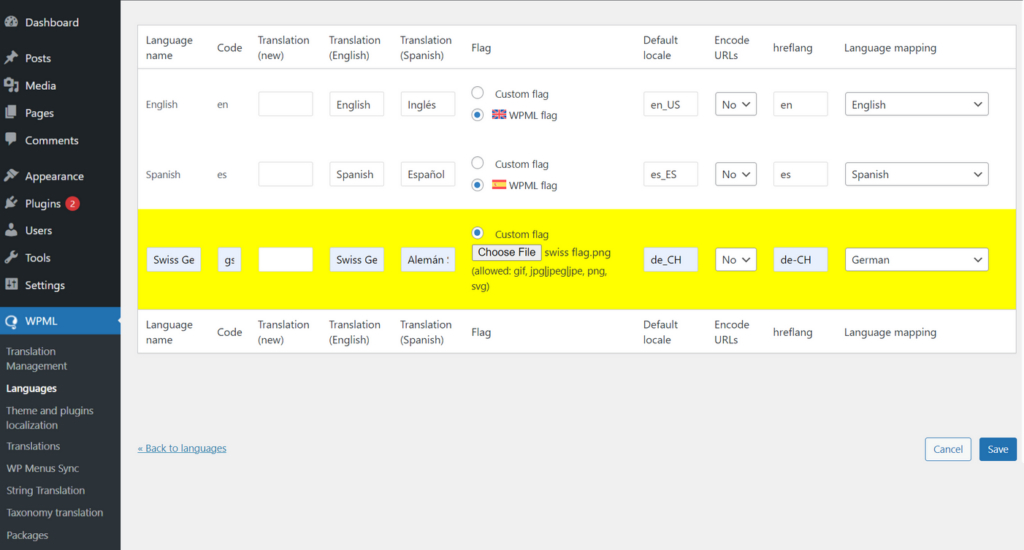Click the WPML logo icon
This screenshot has width=1024, height=550.
tap(11, 322)
